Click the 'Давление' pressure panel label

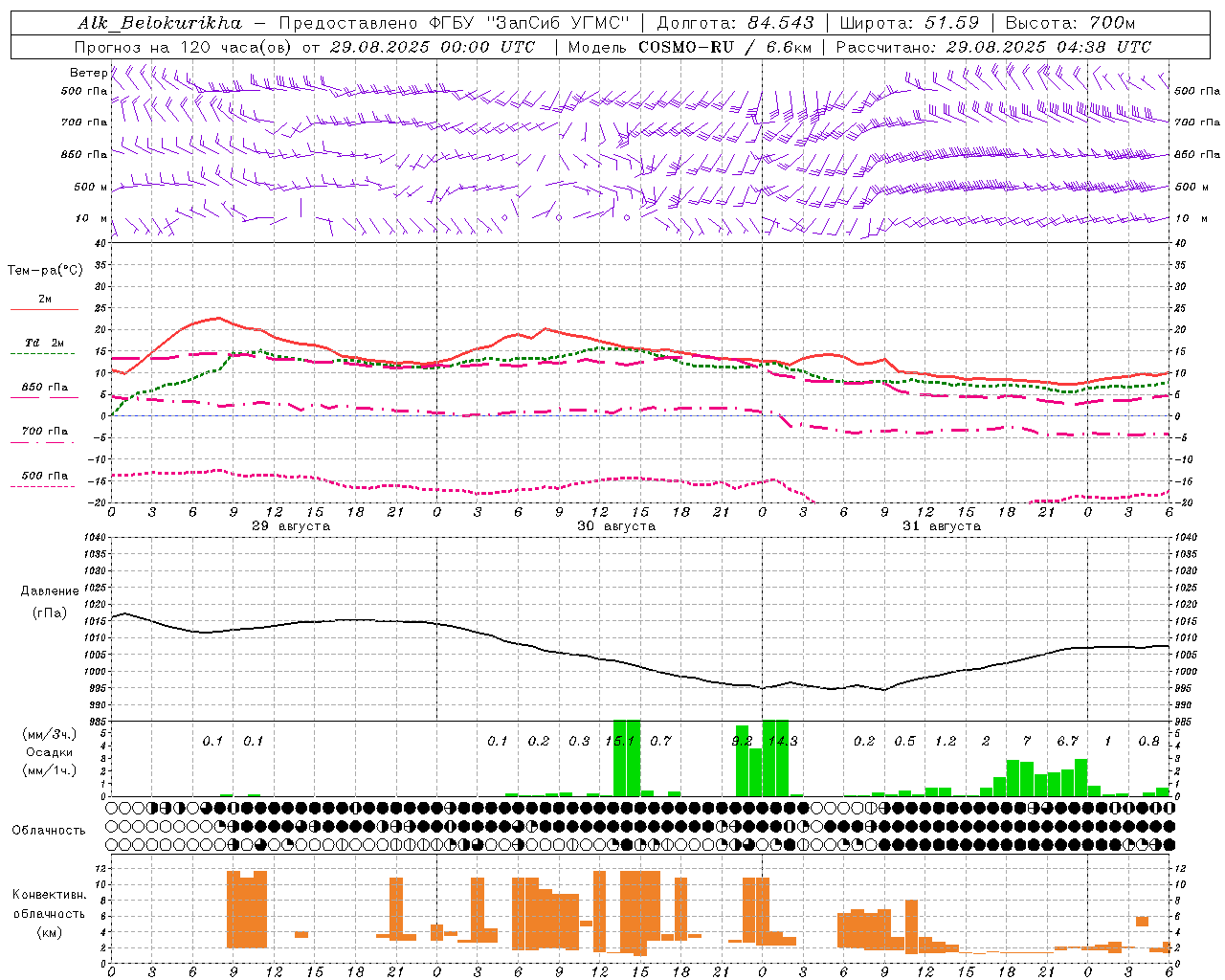(49, 591)
